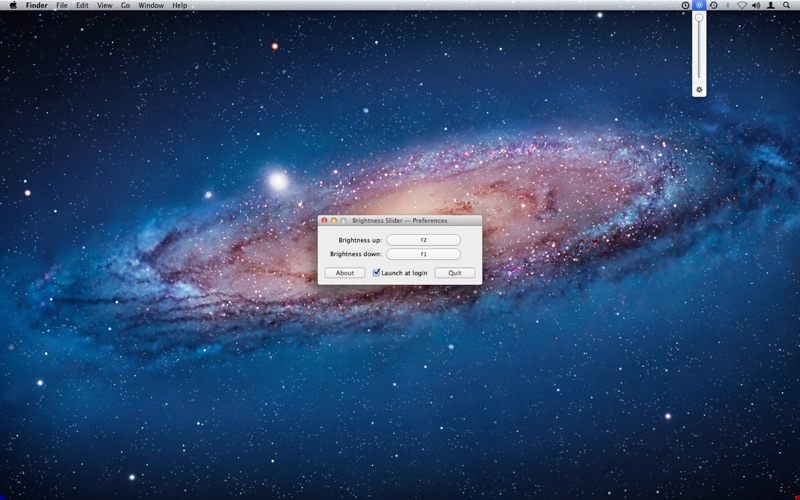800x500 pixels.
Task: Open the Help menu
Action: (x=180, y=5)
